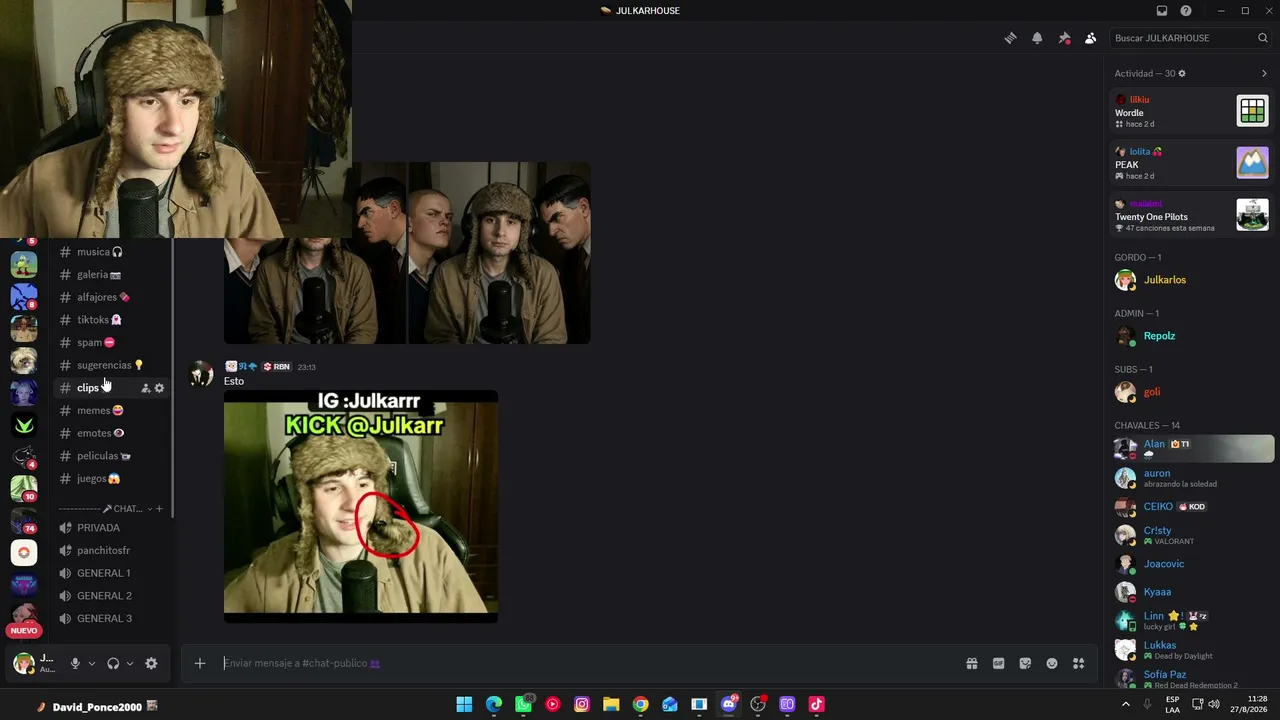Open the galeria text channel

click(x=111, y=275)
